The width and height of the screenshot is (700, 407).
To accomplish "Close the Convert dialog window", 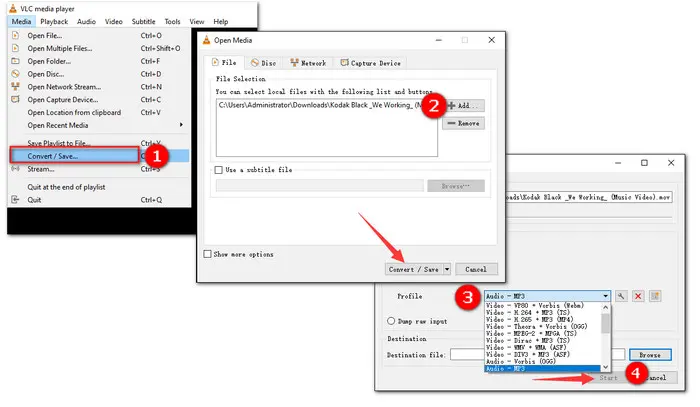I will [671, 163].
